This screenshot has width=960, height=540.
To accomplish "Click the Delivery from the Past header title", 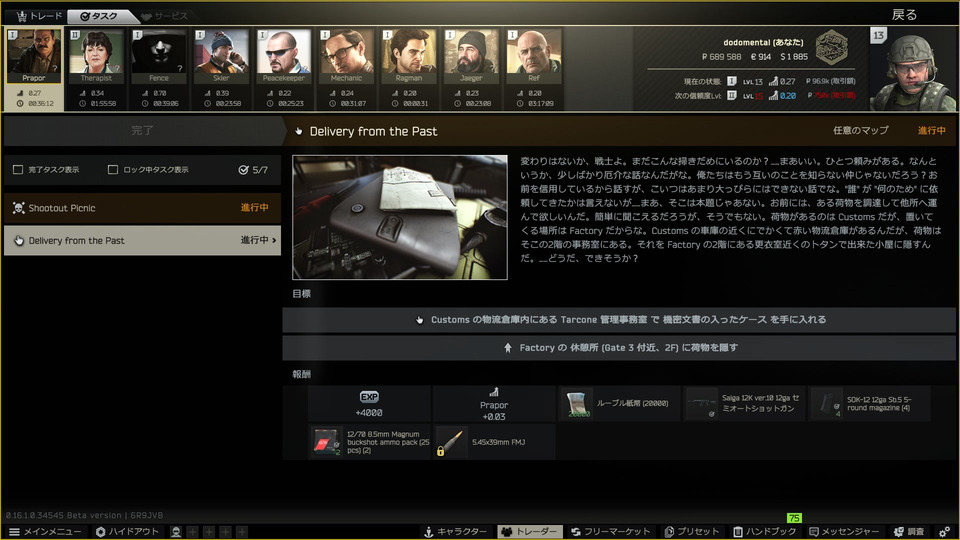I will (373, 132).
